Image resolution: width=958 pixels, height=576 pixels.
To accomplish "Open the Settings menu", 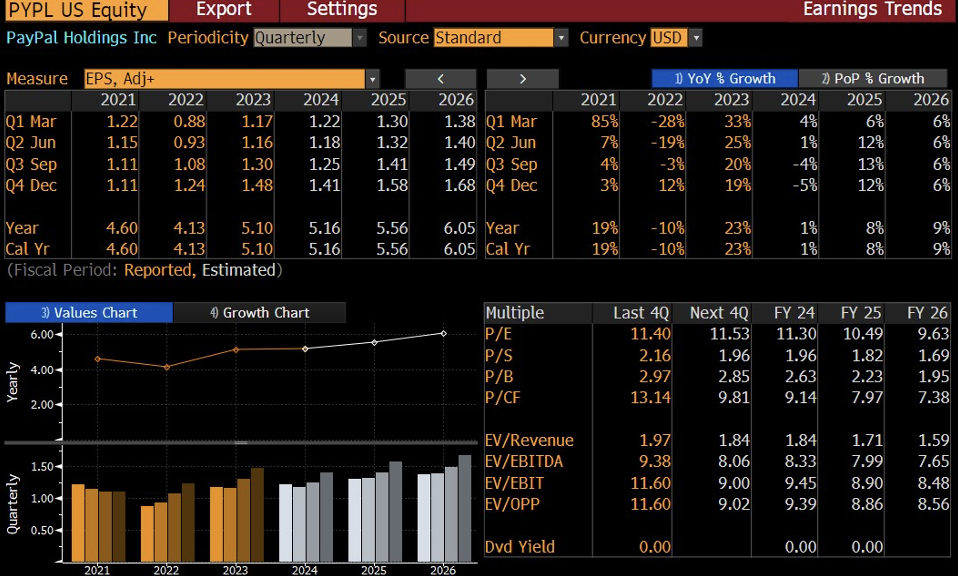I will tap(342, 9).
